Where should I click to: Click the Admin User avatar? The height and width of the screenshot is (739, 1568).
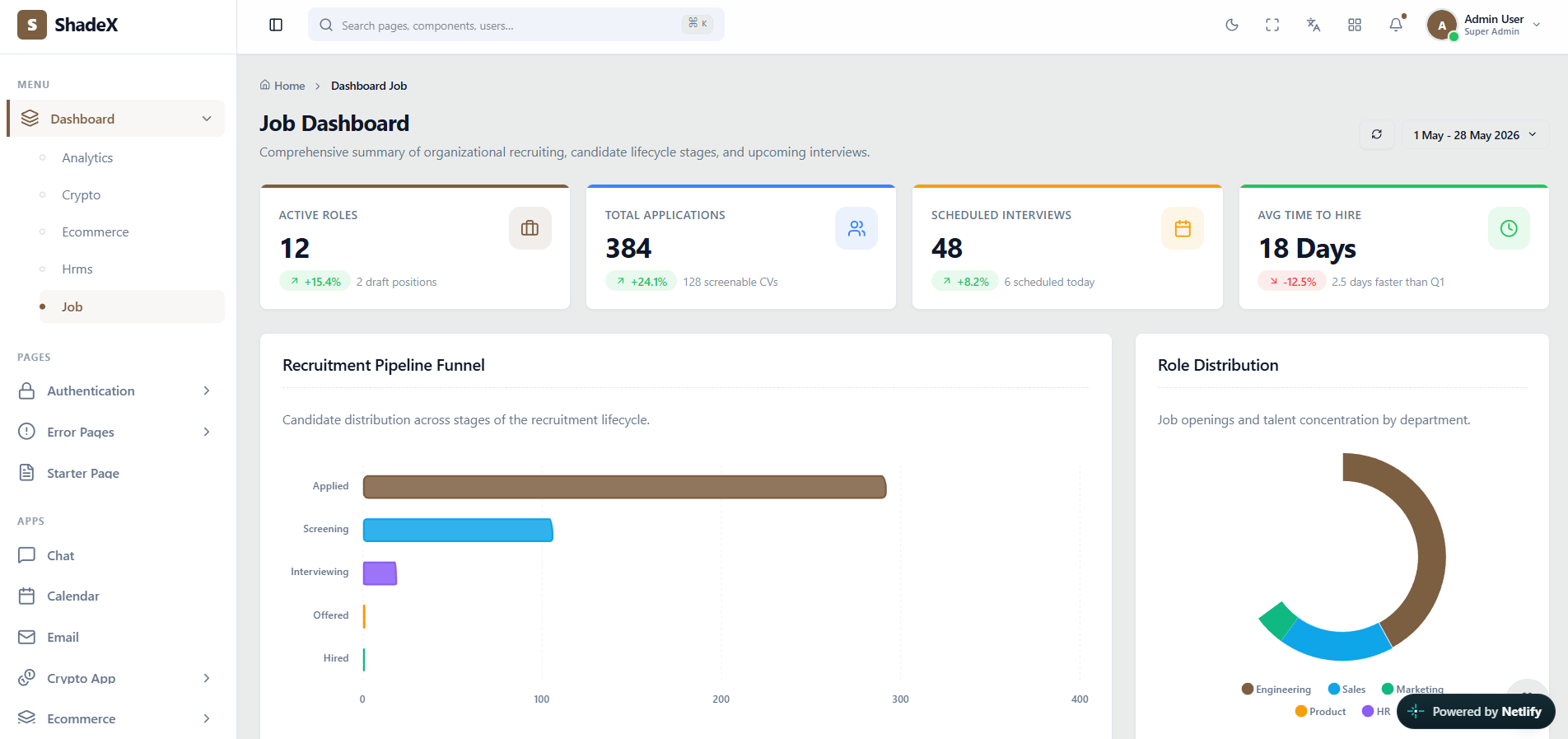tap(1442, 26)
